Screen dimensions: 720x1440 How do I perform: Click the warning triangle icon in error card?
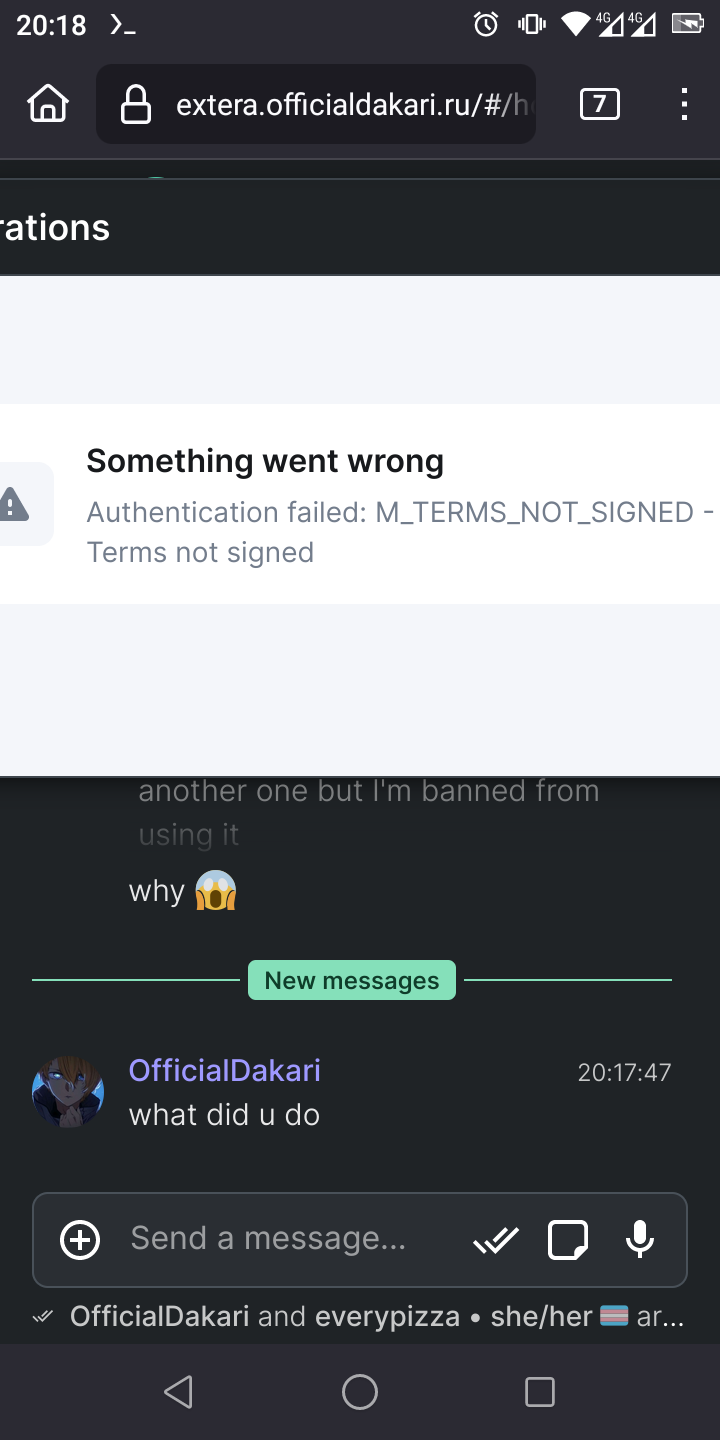tap(13, 504)
